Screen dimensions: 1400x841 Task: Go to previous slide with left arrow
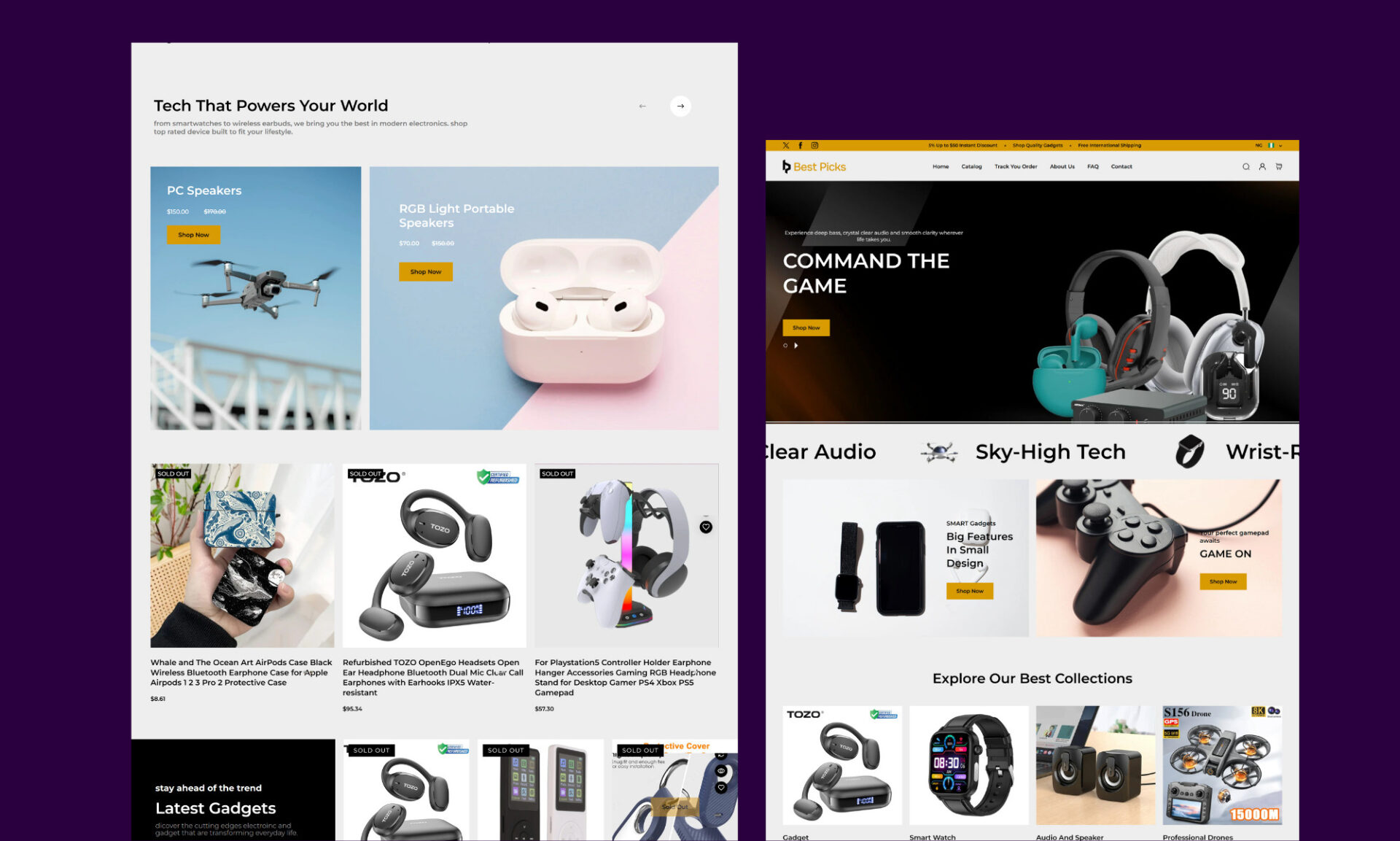642,106
